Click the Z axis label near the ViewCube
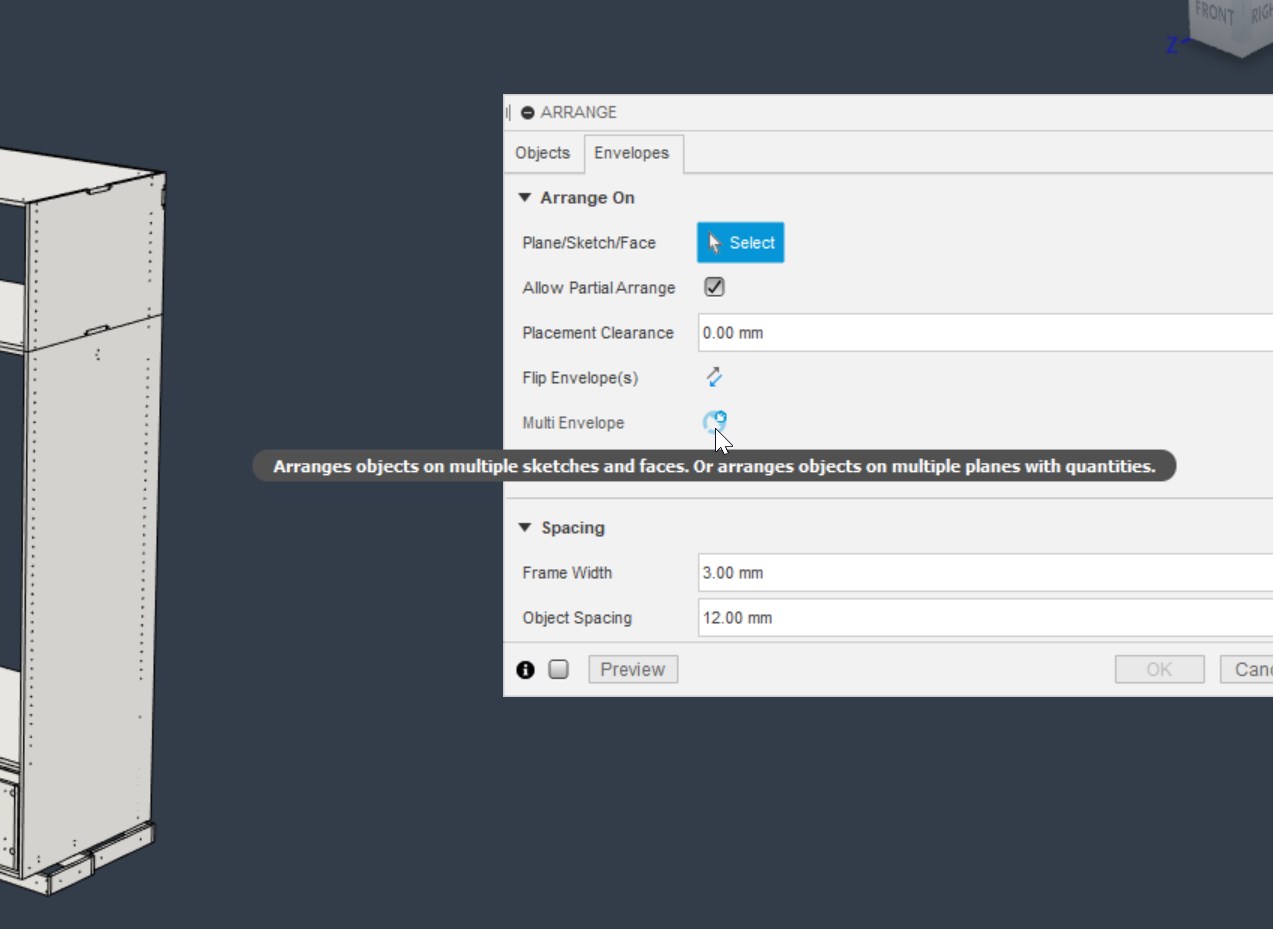This screenshot has width=1273, height=929. coord(1170,44)
